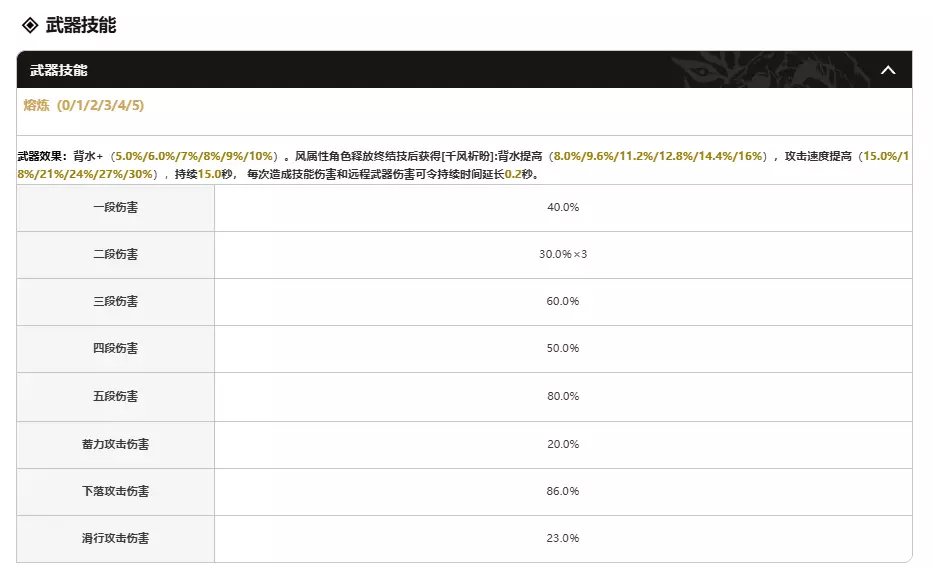Collapse the 武器技能 panel with the chevron
Image resolution: width=932 pixels, height=568 pixels.
tap(887, 70)
